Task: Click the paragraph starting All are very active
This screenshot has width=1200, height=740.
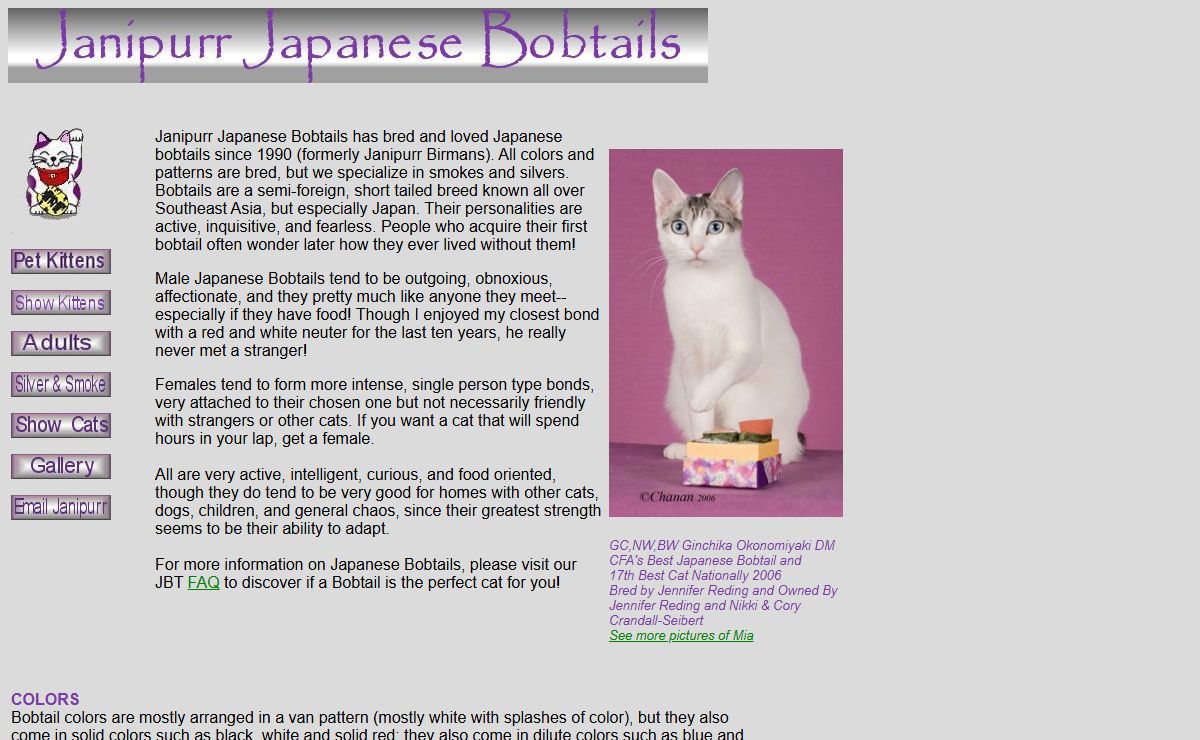Action: [x=376, y=501]
